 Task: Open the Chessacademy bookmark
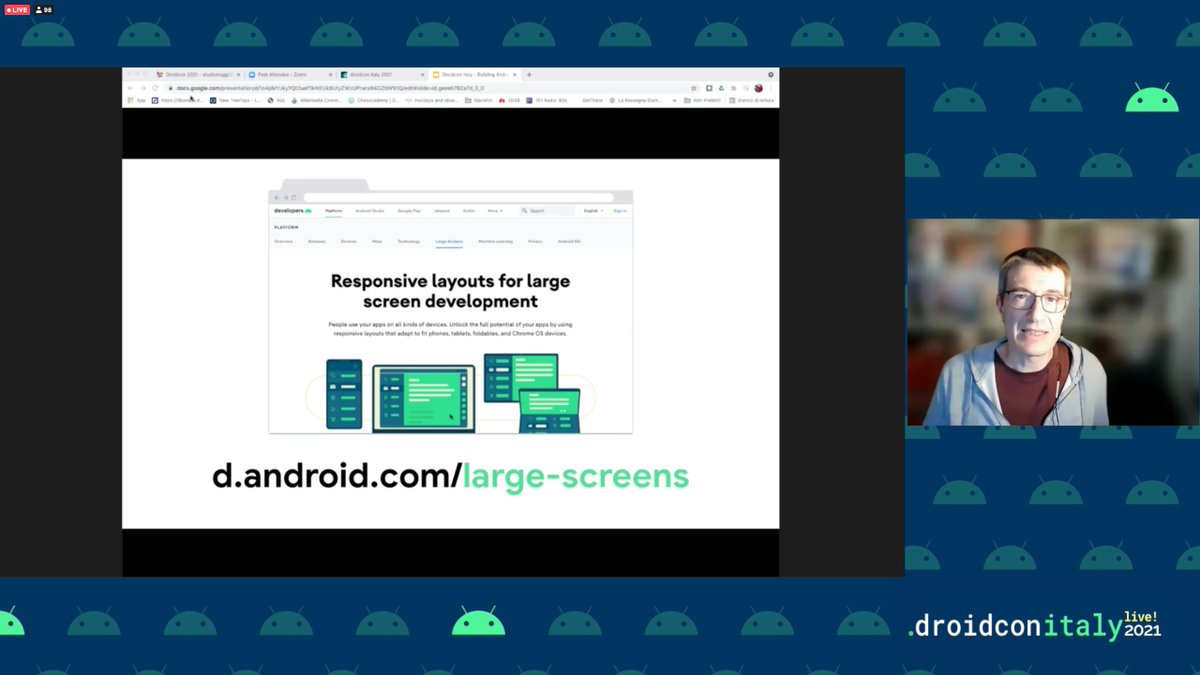(x=376, y=100)
